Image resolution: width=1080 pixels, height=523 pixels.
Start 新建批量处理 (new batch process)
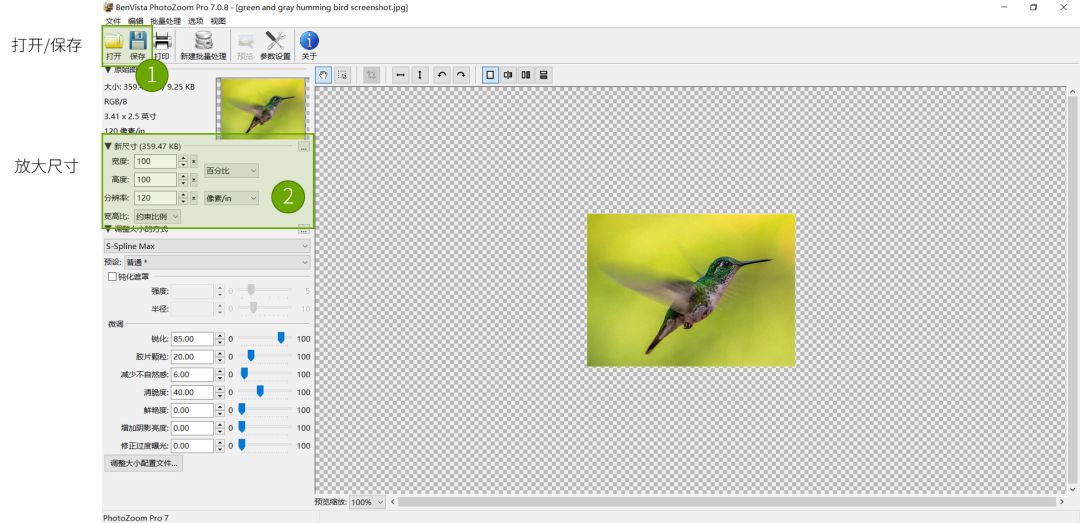(x=203, y=43)
